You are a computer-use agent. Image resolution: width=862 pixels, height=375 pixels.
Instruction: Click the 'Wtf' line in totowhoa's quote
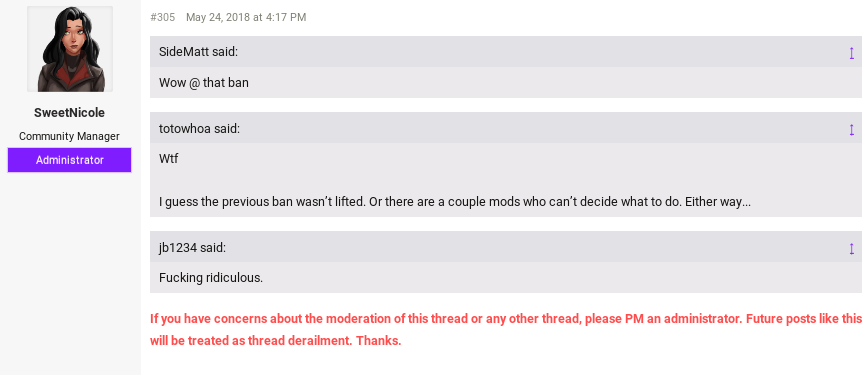[168, 159]
